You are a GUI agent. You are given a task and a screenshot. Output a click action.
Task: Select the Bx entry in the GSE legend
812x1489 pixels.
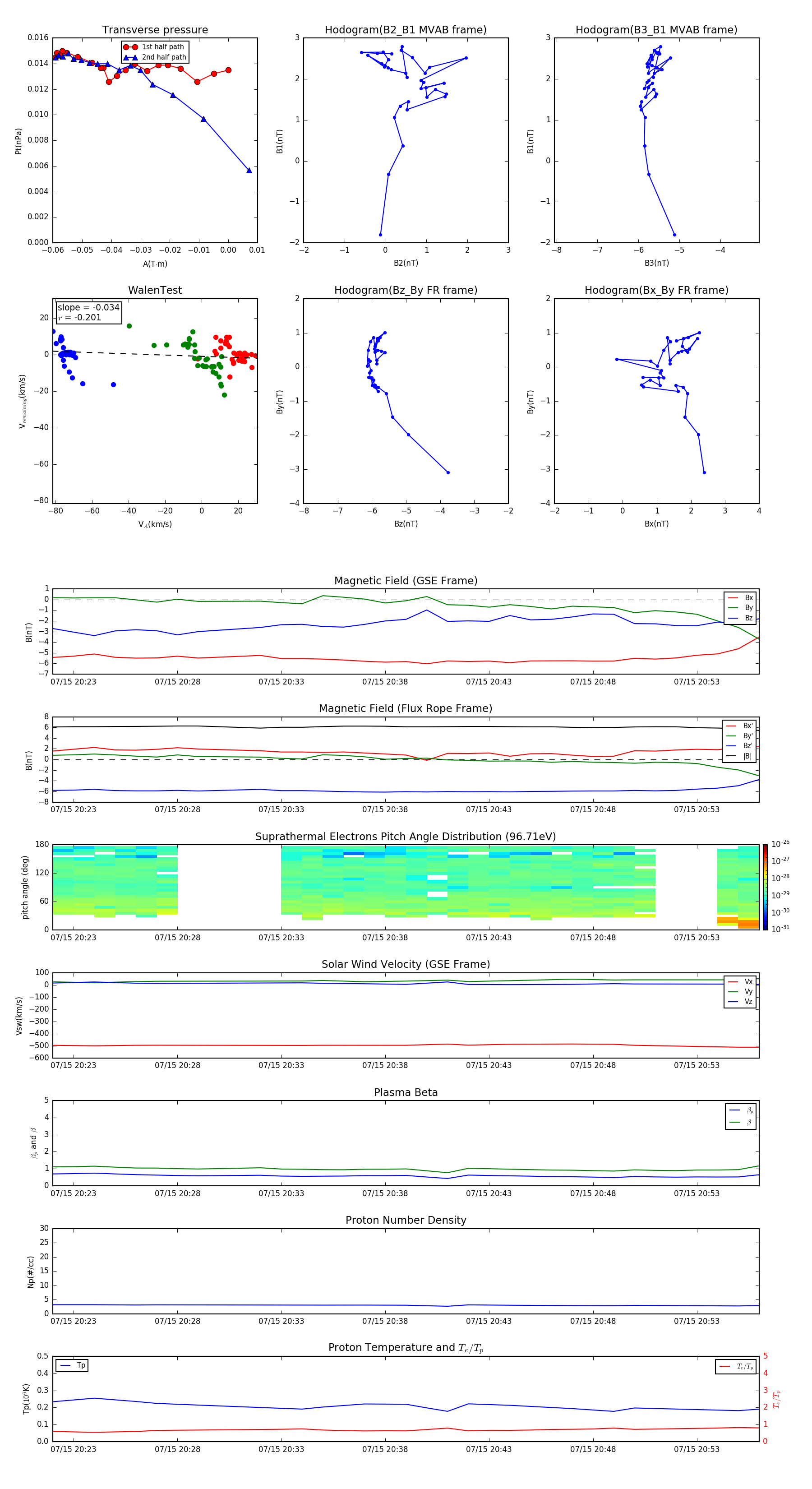pyautogui.click(x=740, y=598)
